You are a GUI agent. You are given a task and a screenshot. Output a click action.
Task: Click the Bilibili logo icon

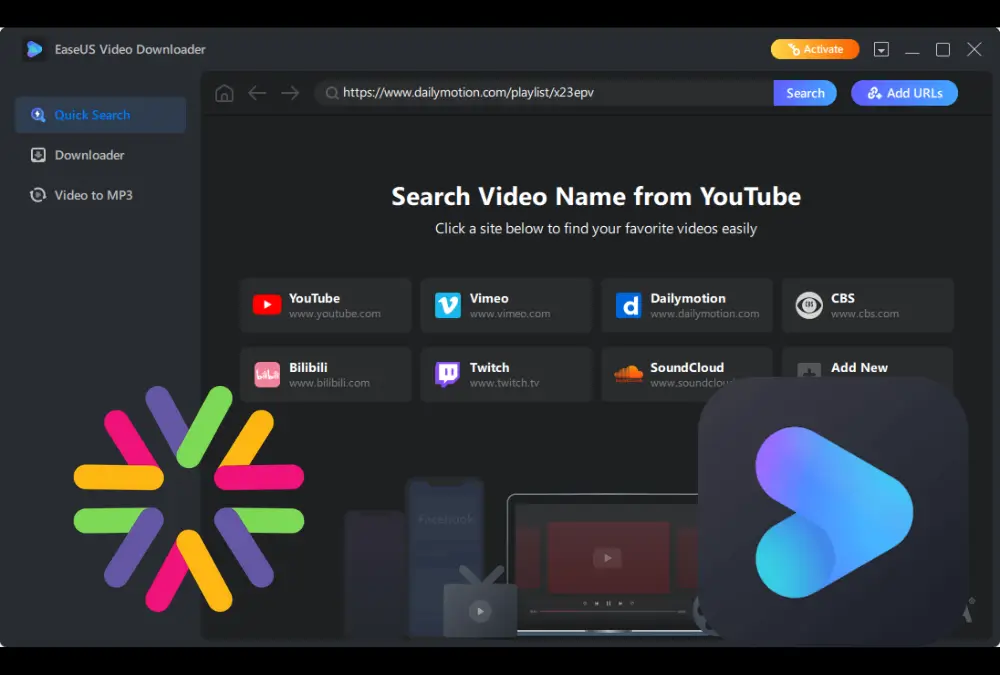tap(267, 375)
